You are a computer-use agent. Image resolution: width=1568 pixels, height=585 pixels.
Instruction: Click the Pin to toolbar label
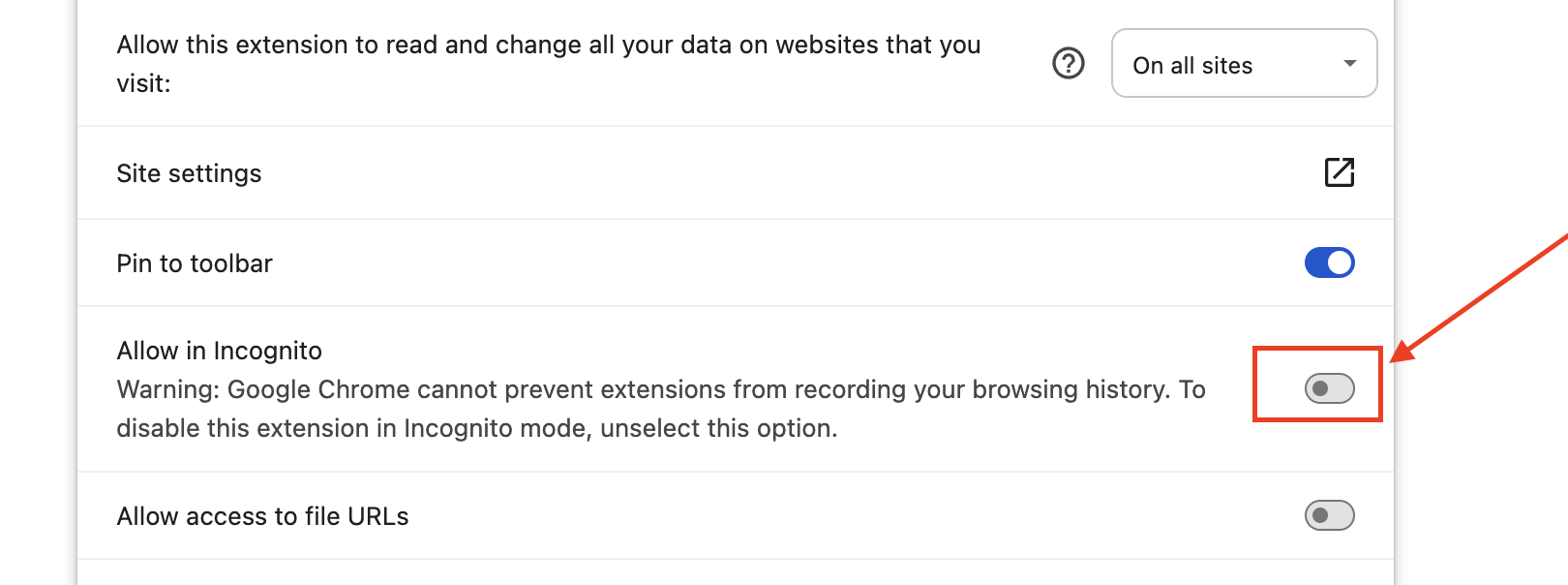[x=195, y=263]
